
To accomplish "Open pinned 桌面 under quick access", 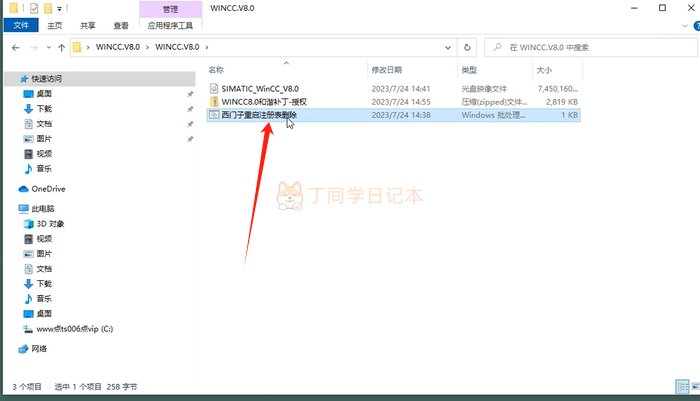I will pos(44,94).
